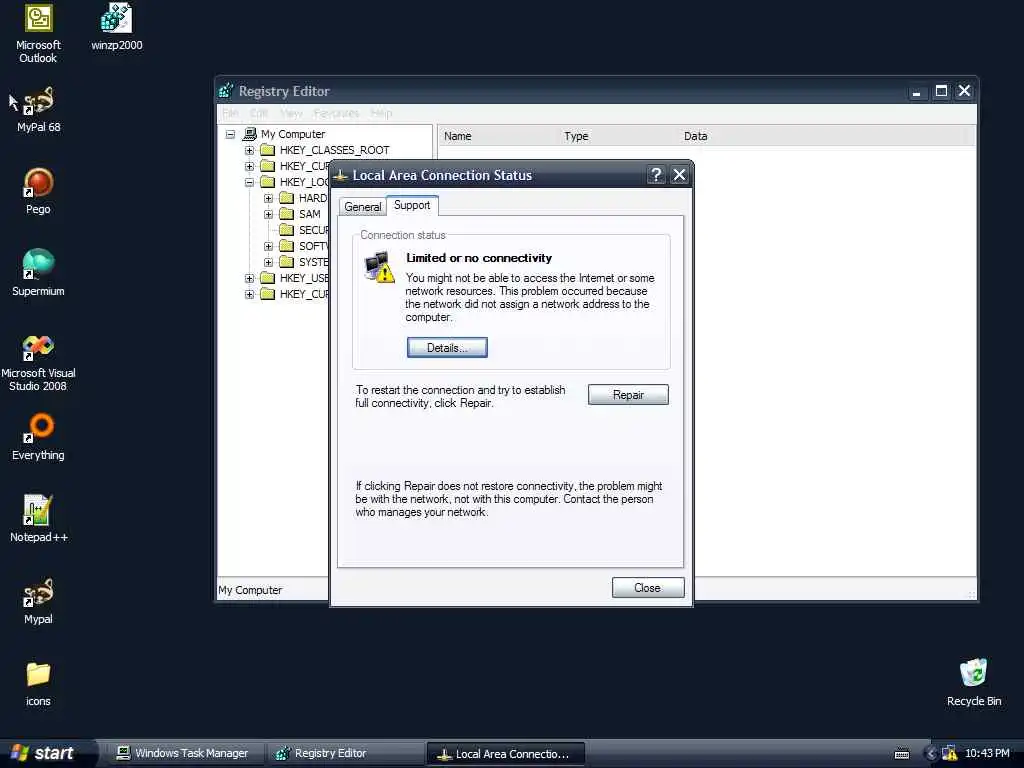Screen dimensions: 1024x768
Task: Expand the SOFTWARE registry key
Action: [268, 246]
